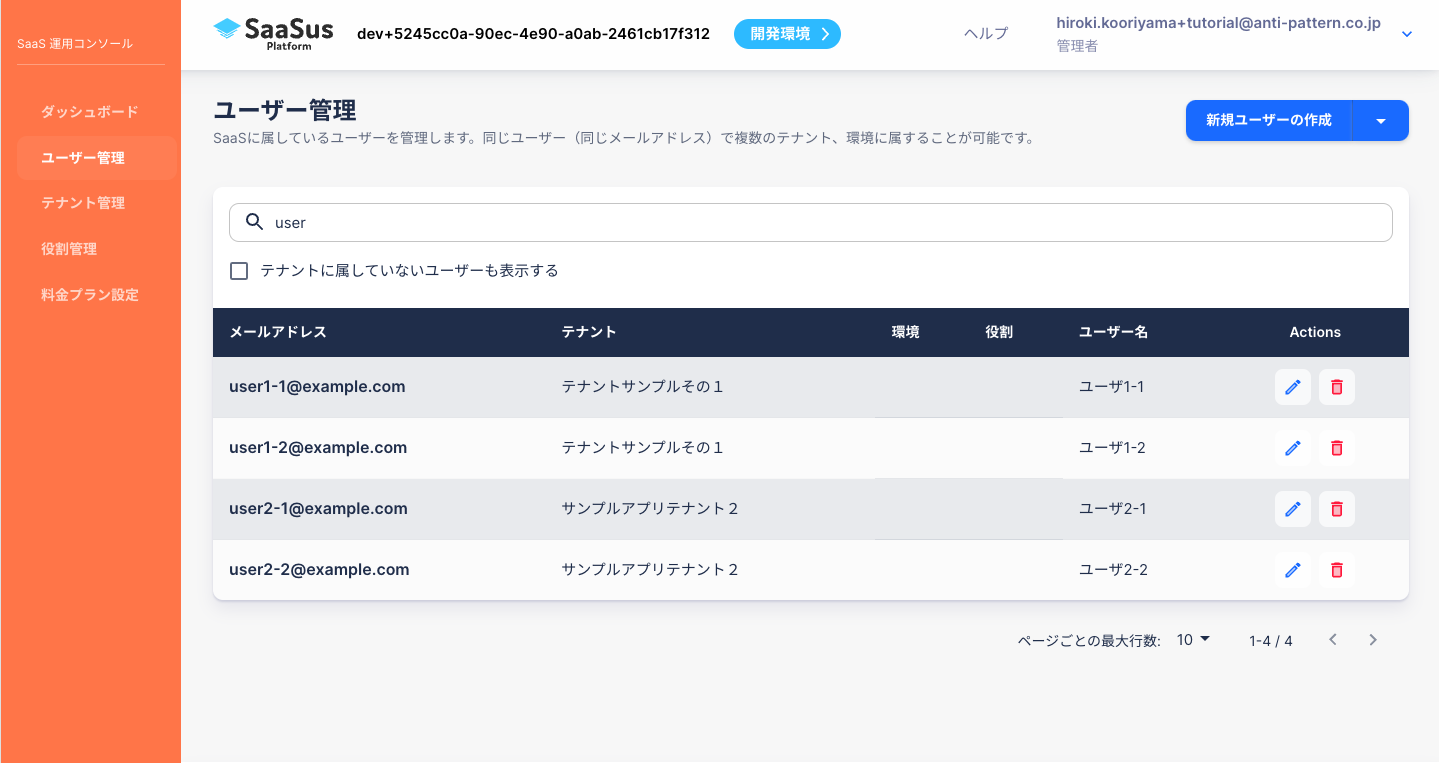Select user2-1@example.com cell
1439x763 pixels.
click(318, 509)
